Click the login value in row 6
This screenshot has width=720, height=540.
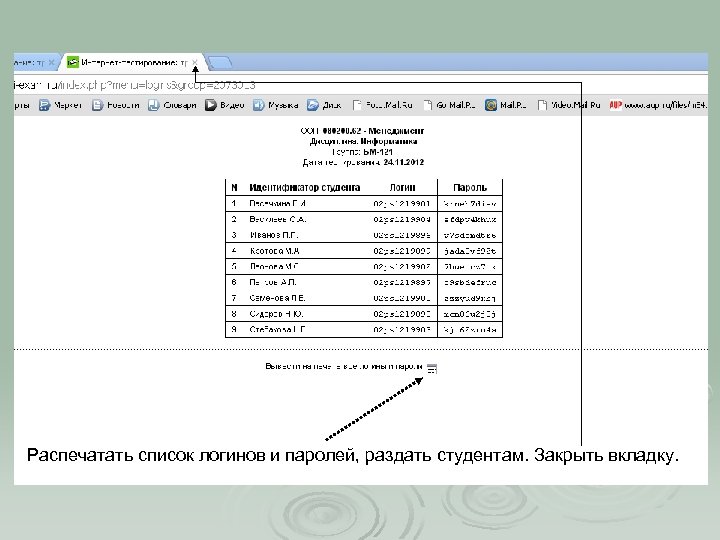coord(402,282)
